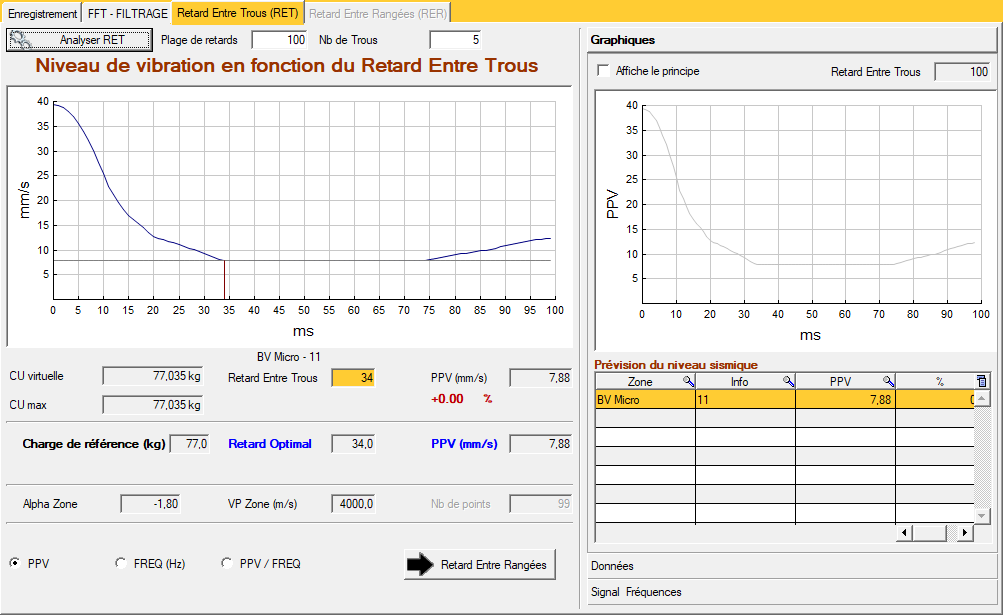1003x615 pixels.
Task: Click the Nb de Trous input field
Action: coord(455,40)
